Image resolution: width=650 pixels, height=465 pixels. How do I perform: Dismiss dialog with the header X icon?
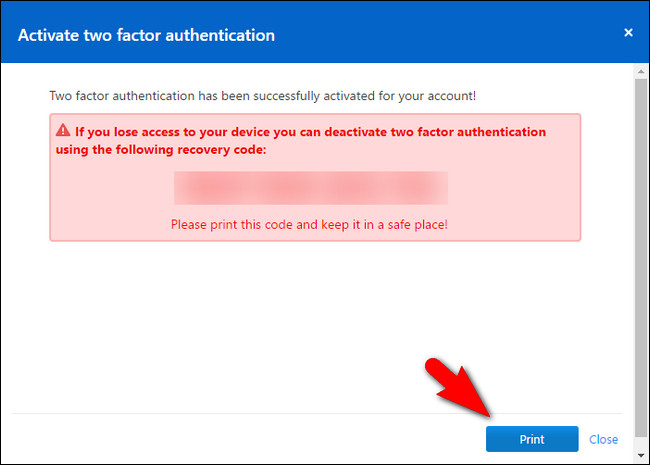tap(628, 33)
